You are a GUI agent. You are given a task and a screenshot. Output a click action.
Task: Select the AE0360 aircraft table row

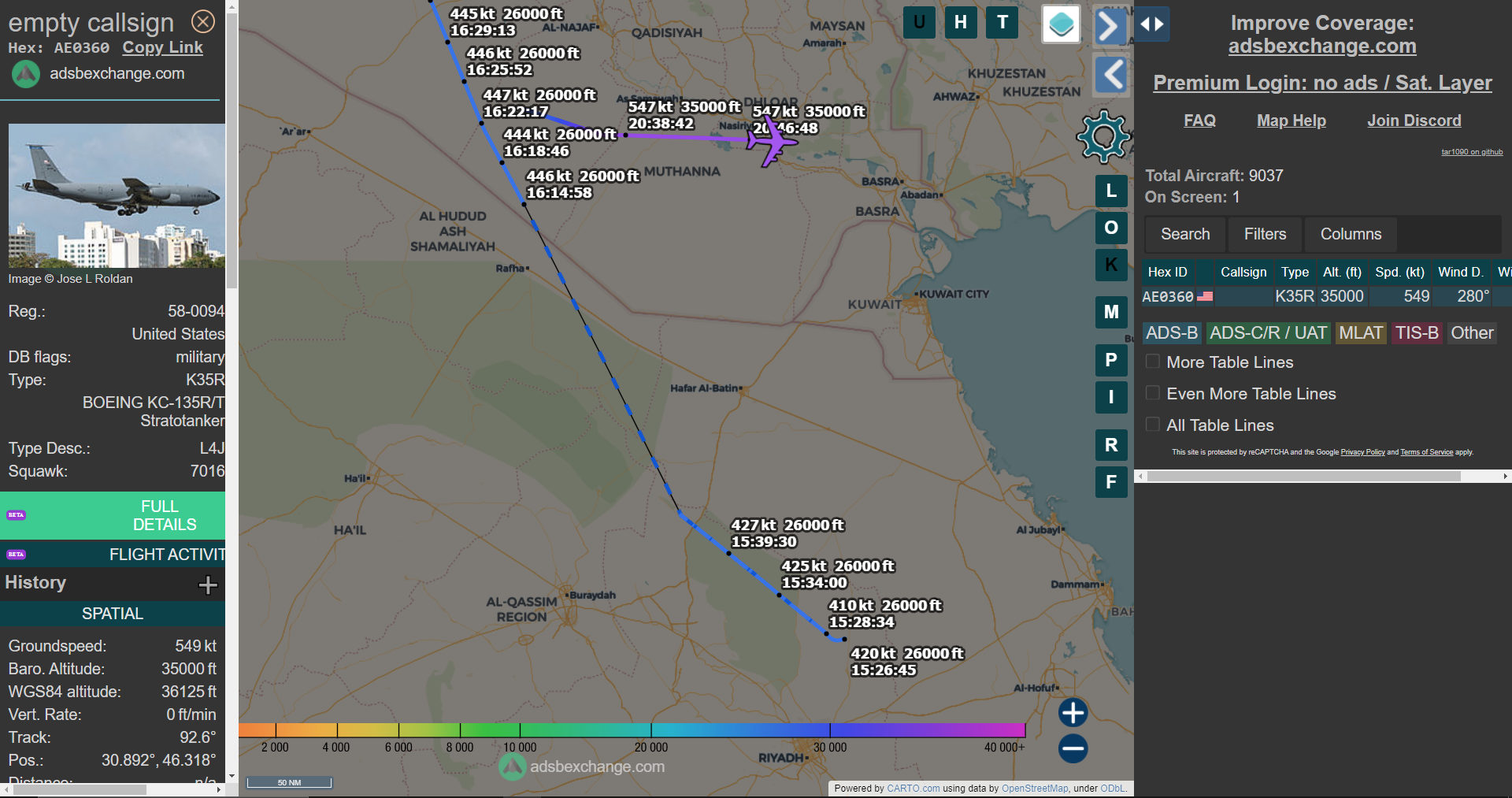[1326, 296]
